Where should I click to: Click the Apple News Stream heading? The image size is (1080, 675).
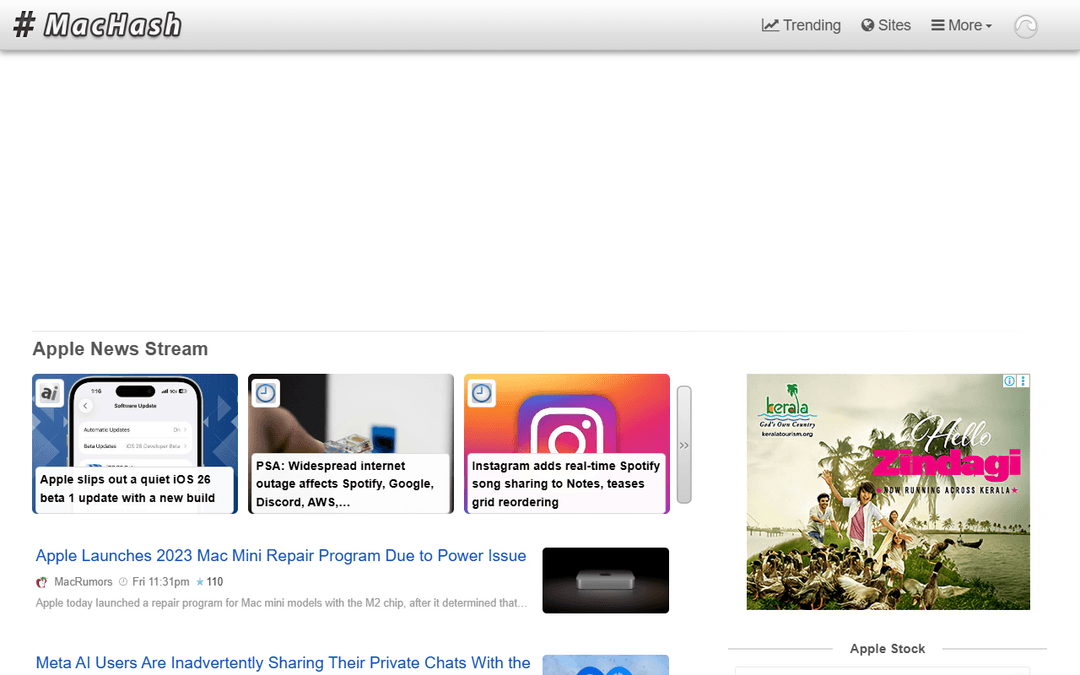click(120, 349)
